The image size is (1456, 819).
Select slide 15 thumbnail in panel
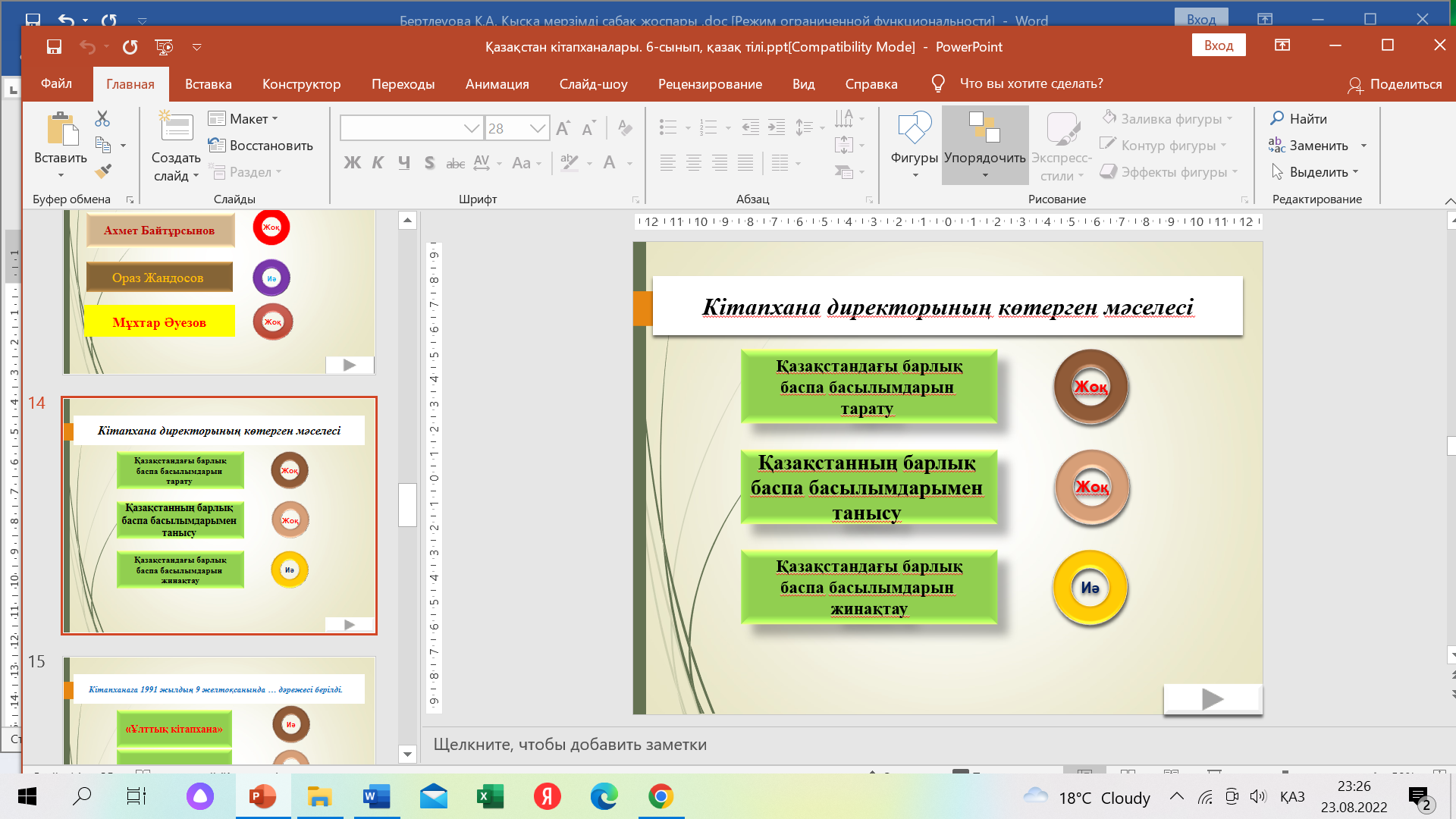(218, 709)
